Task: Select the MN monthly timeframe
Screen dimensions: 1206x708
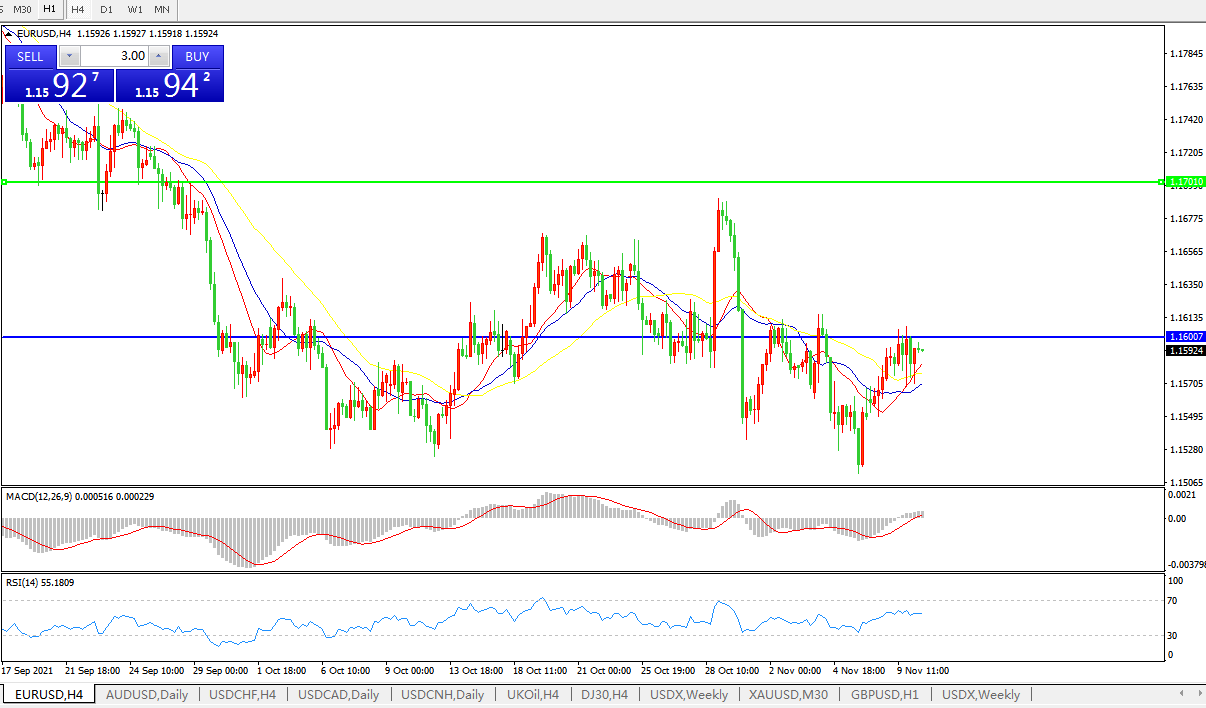Action: (x=162, y=9)
